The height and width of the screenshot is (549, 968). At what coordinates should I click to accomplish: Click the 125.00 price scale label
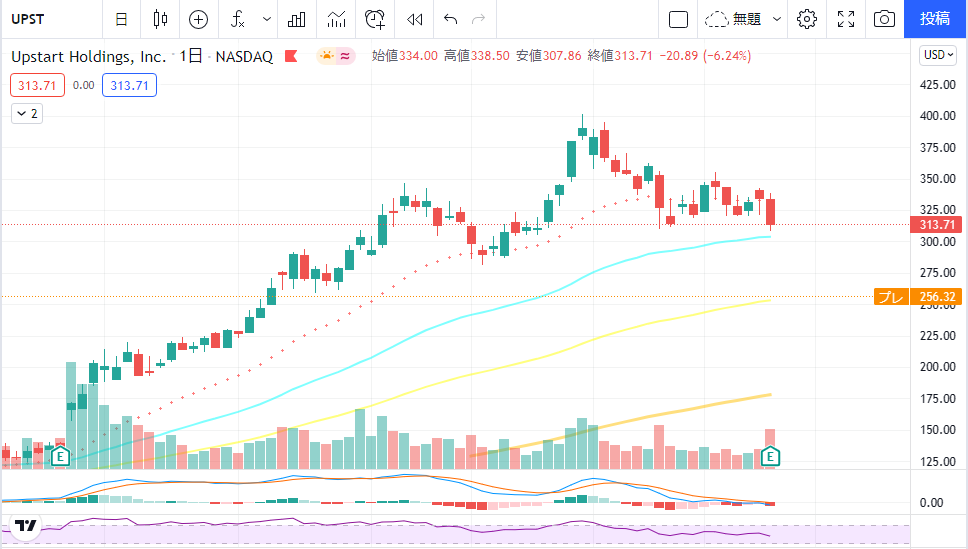click(938, 461)
